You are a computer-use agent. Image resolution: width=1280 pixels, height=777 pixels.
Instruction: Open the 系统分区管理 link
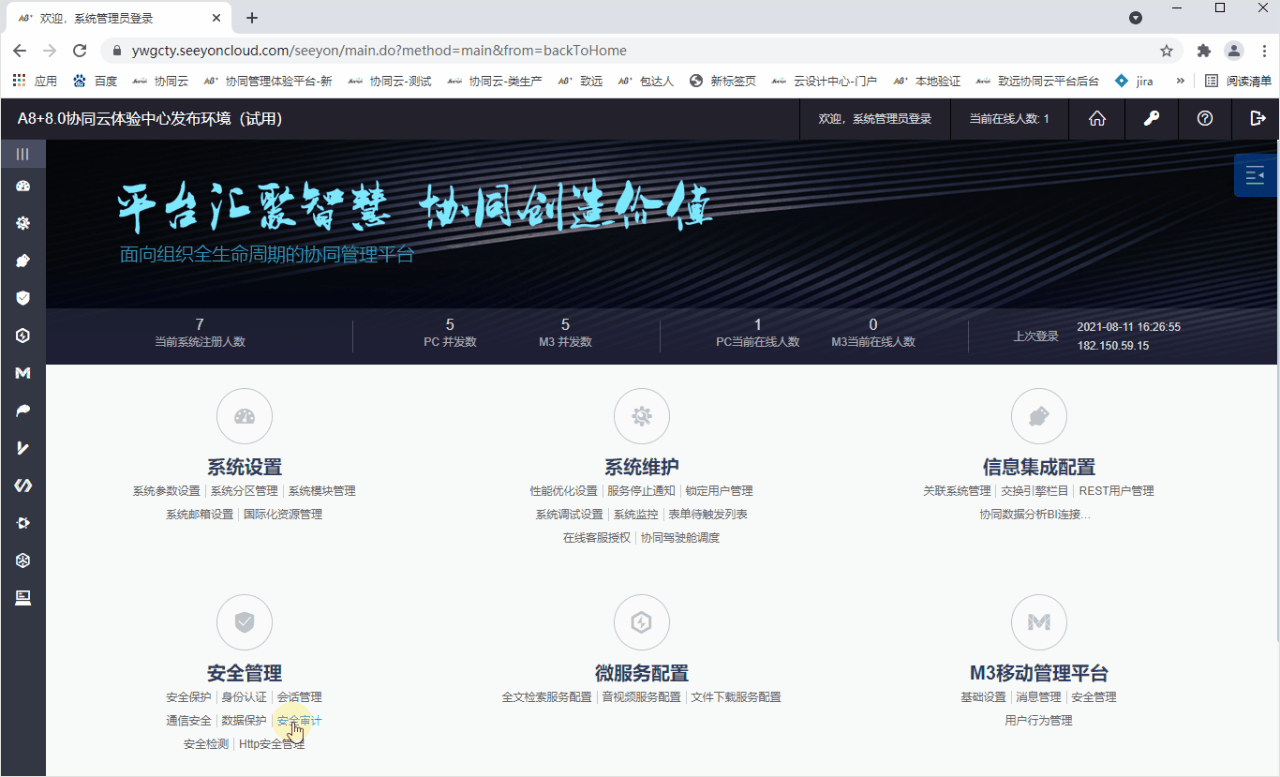click(244, 491)
